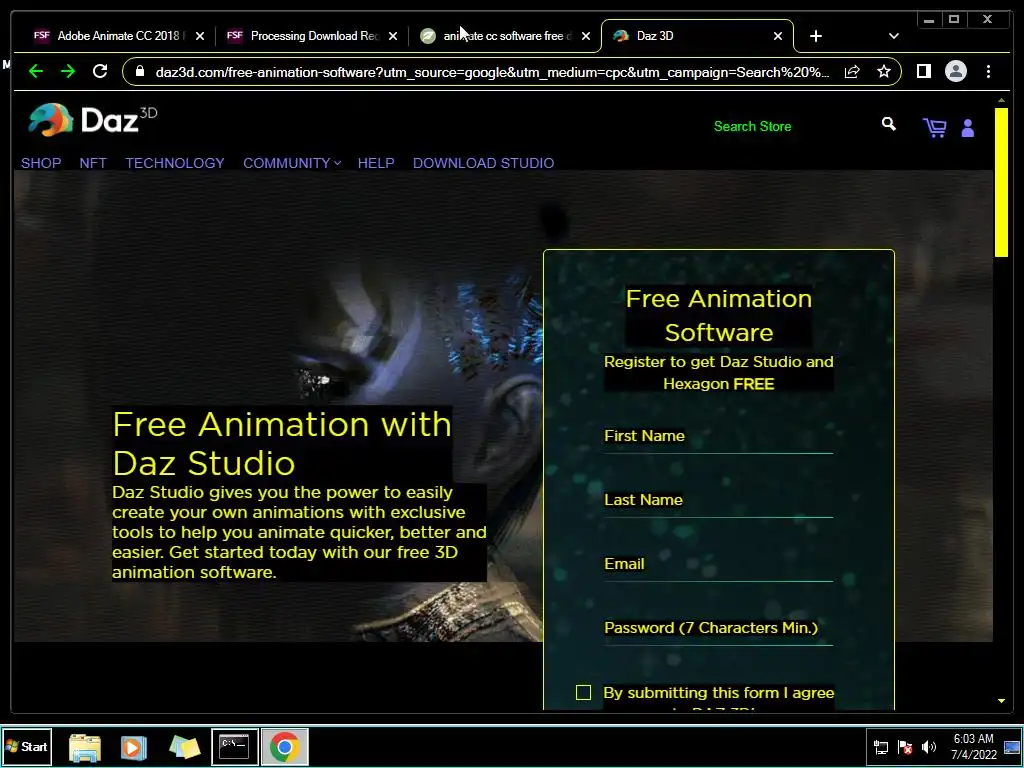Open the Chrome profile avatar
This screenshot has height=768, width=1024.
(x=955, y=71)
